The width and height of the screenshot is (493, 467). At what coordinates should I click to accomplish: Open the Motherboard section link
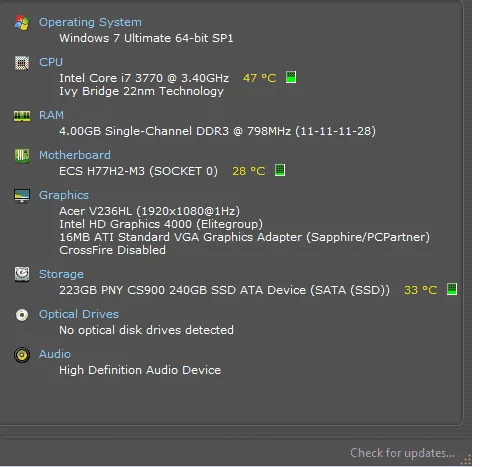75,155
